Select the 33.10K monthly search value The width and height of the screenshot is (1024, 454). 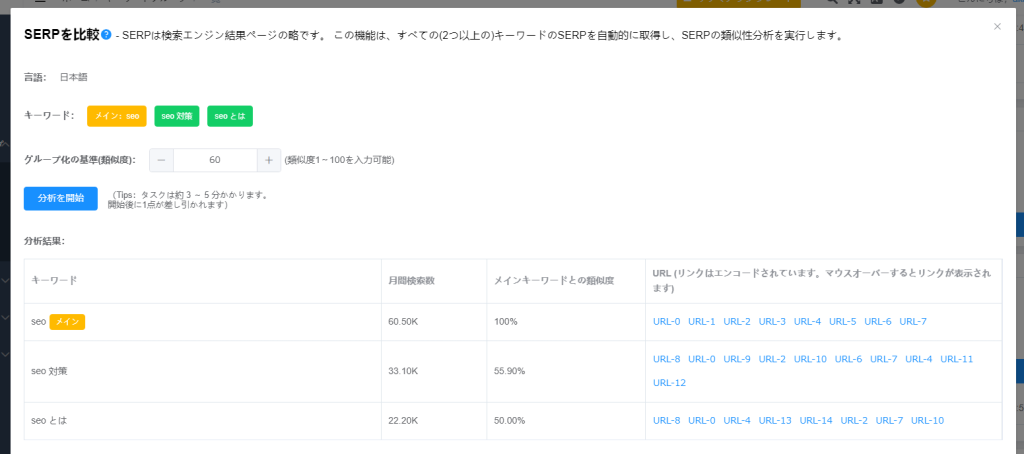[403, 371]
